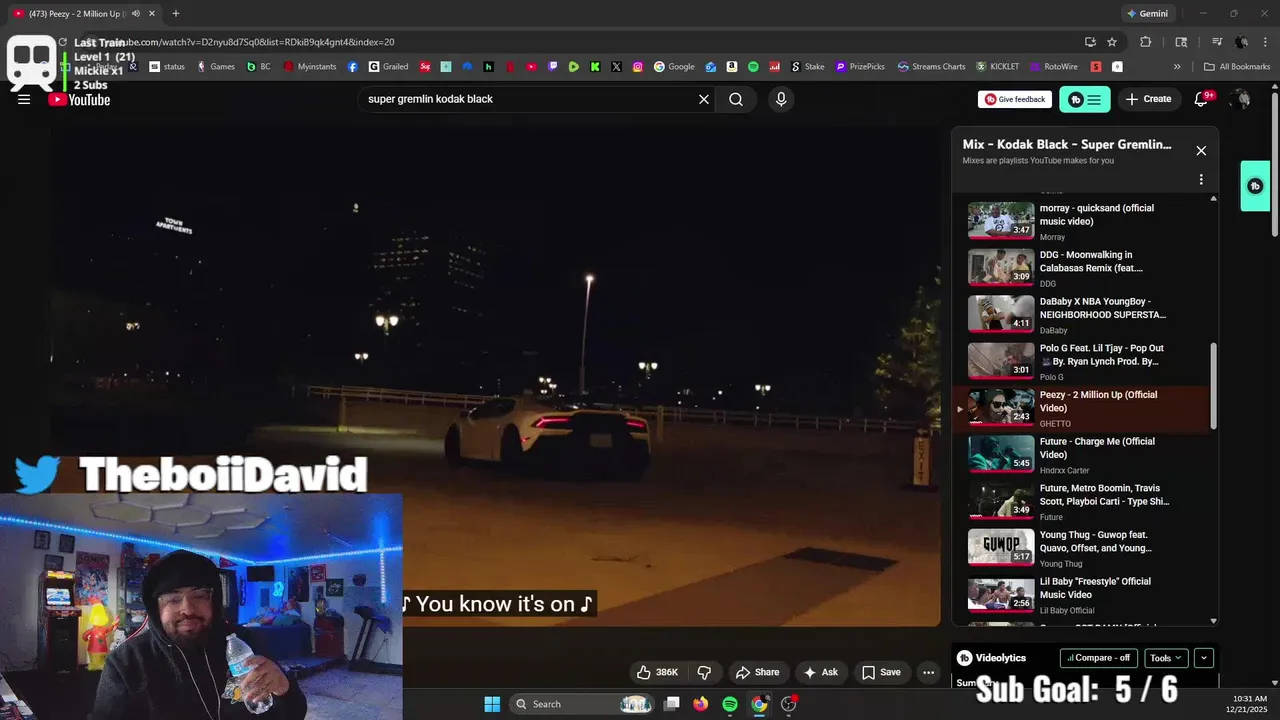
Task: Click the Give feedback button
Action: coord(1015,99)
